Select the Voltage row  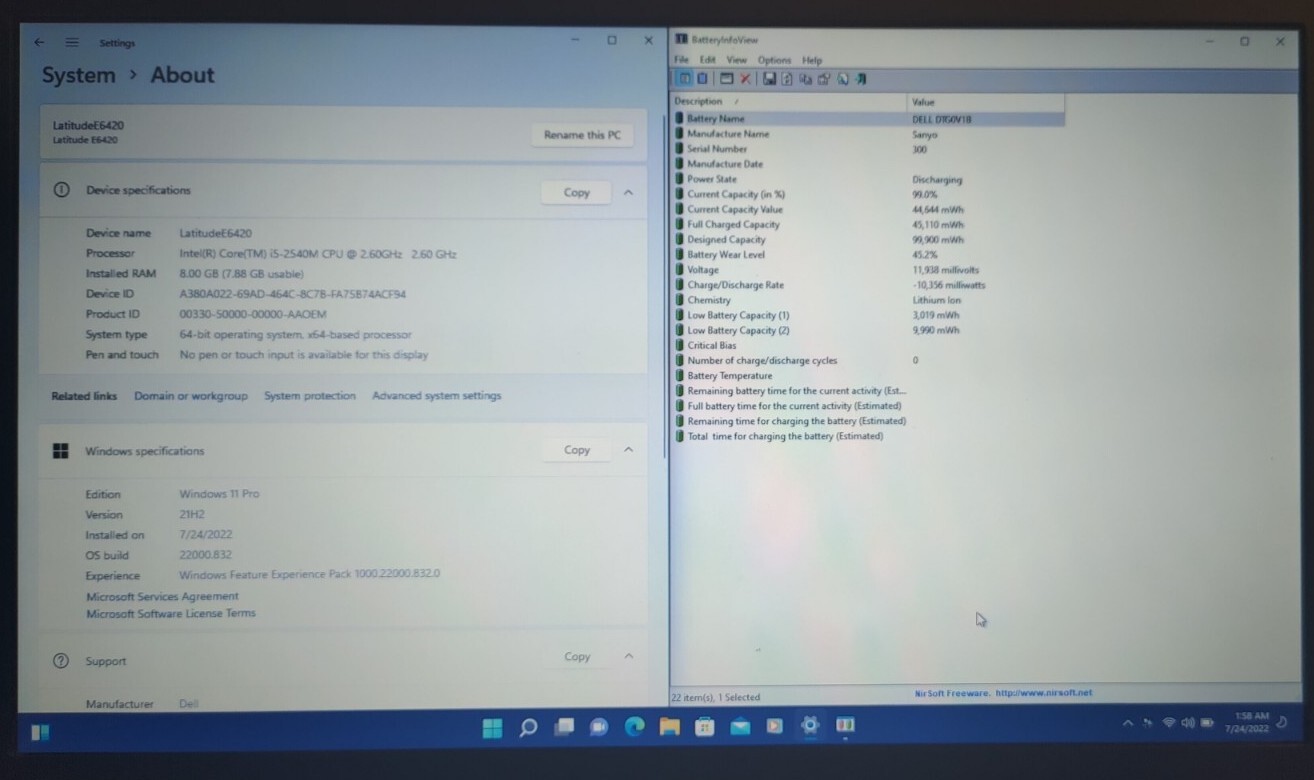pyautogui.click(x=868, y=270)
